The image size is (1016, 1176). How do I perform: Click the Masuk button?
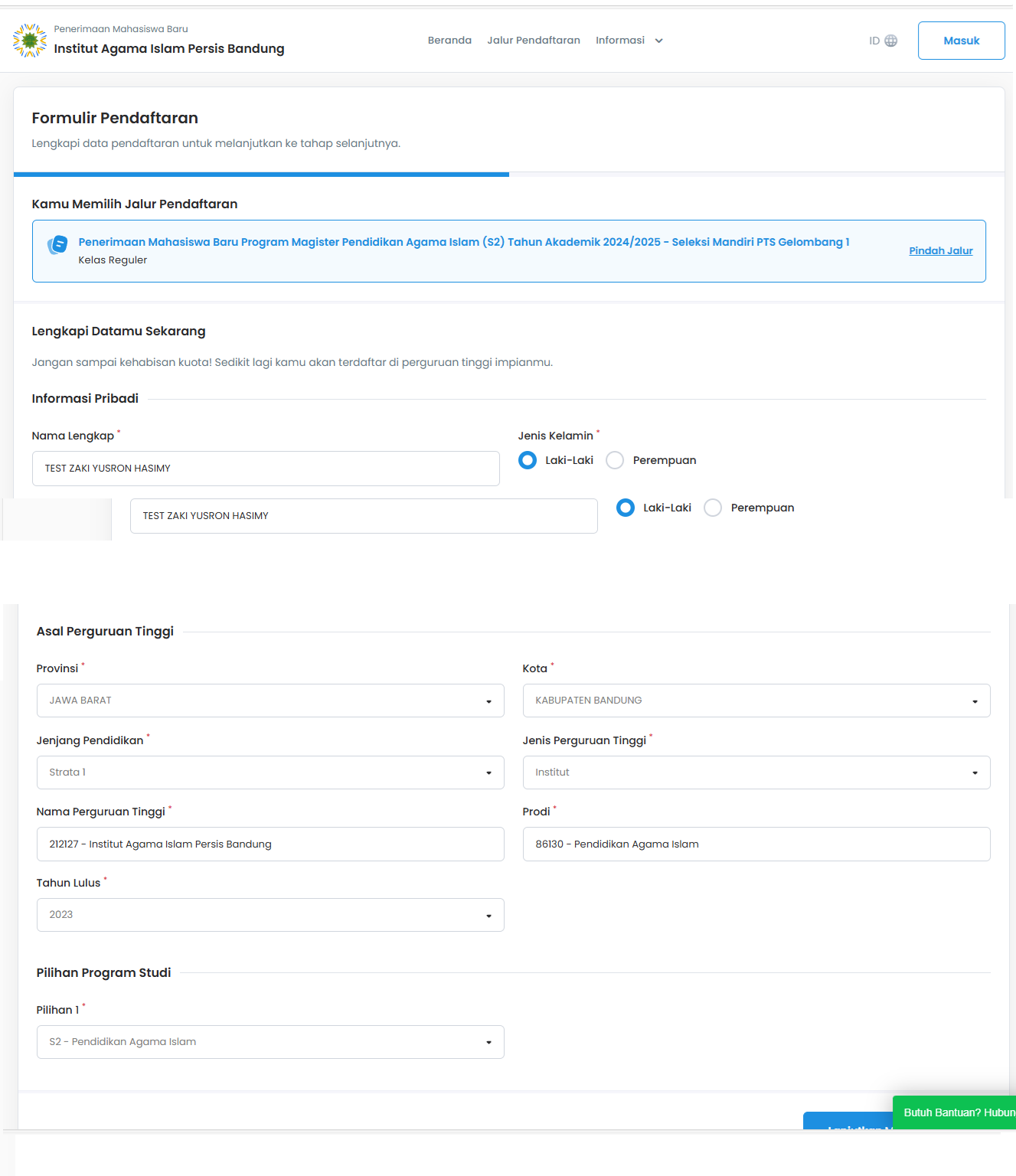tap(961, 41)
